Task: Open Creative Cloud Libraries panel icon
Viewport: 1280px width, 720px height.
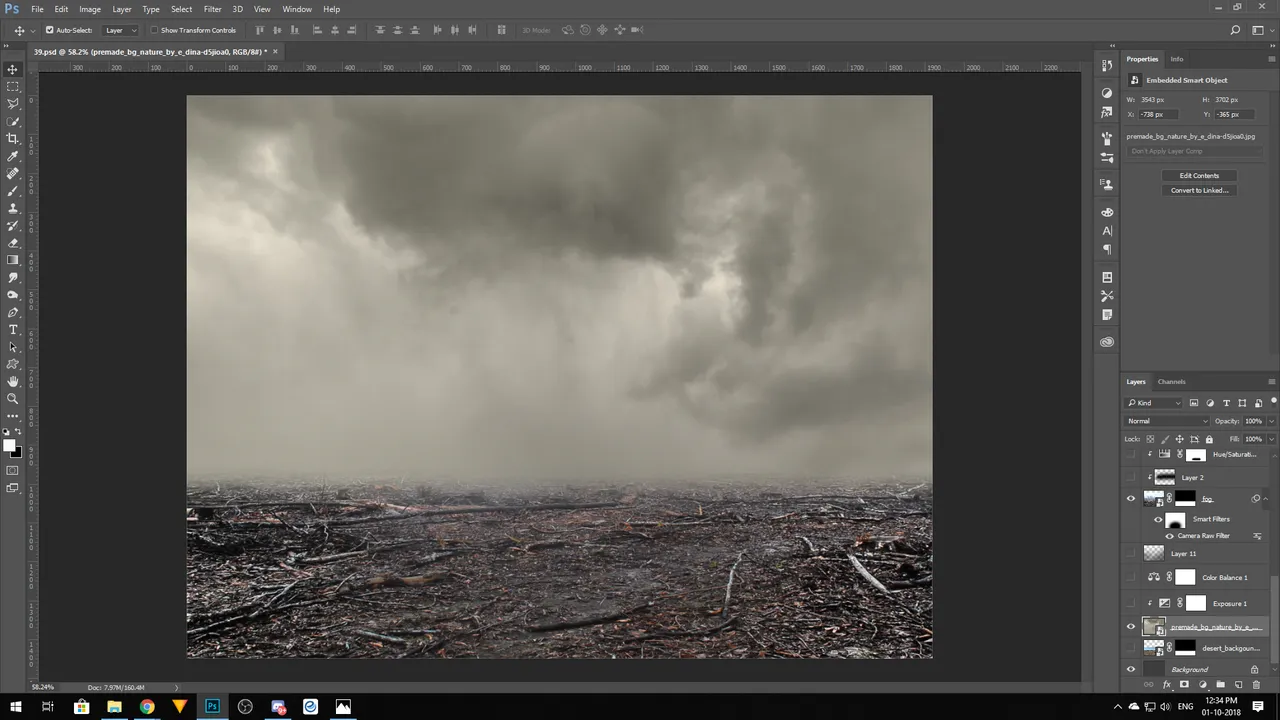Action: (1107, 342)
